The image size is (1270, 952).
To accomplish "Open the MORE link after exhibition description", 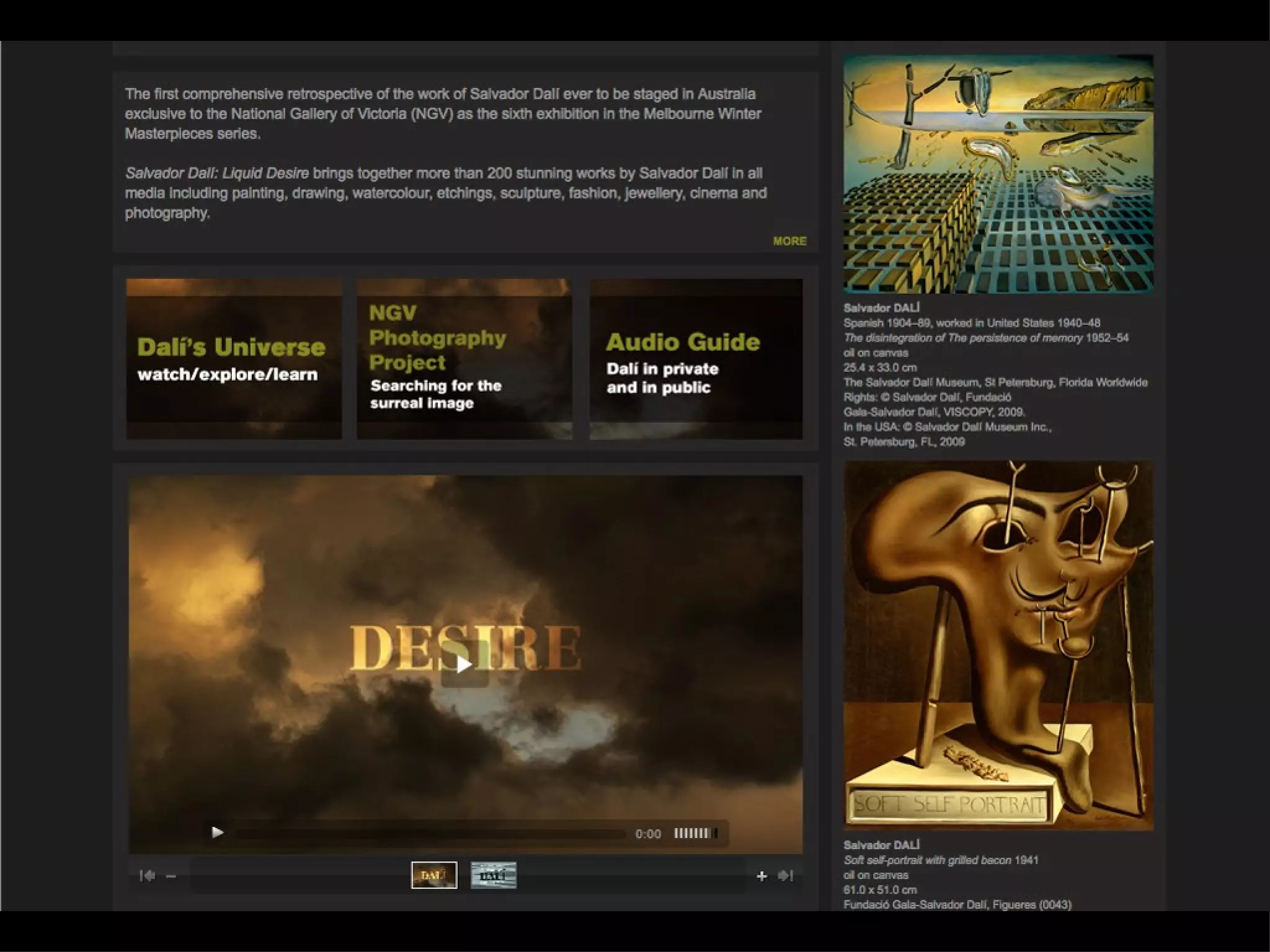I will [789, 241].
